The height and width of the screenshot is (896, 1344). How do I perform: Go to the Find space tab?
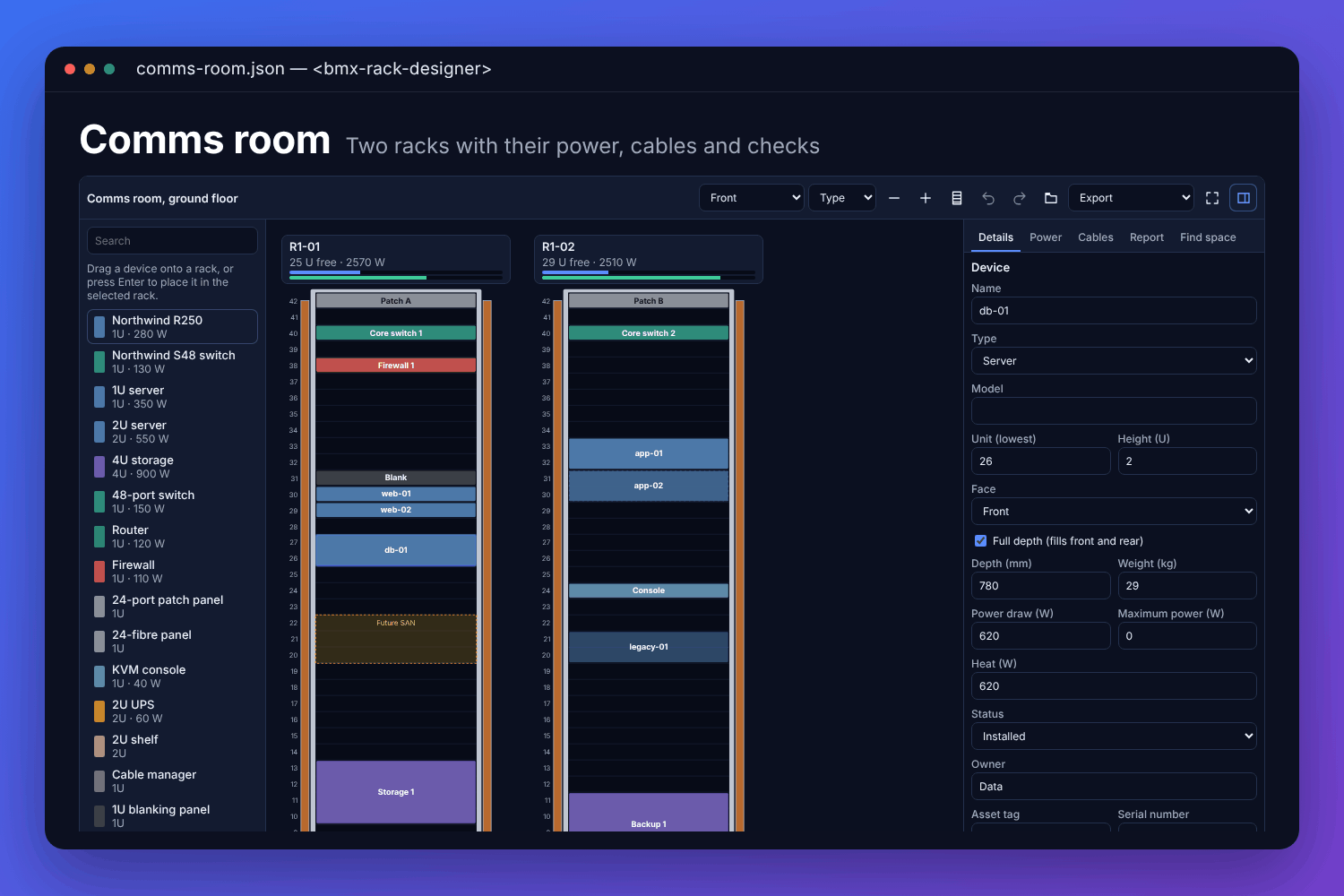(1208, 237)
